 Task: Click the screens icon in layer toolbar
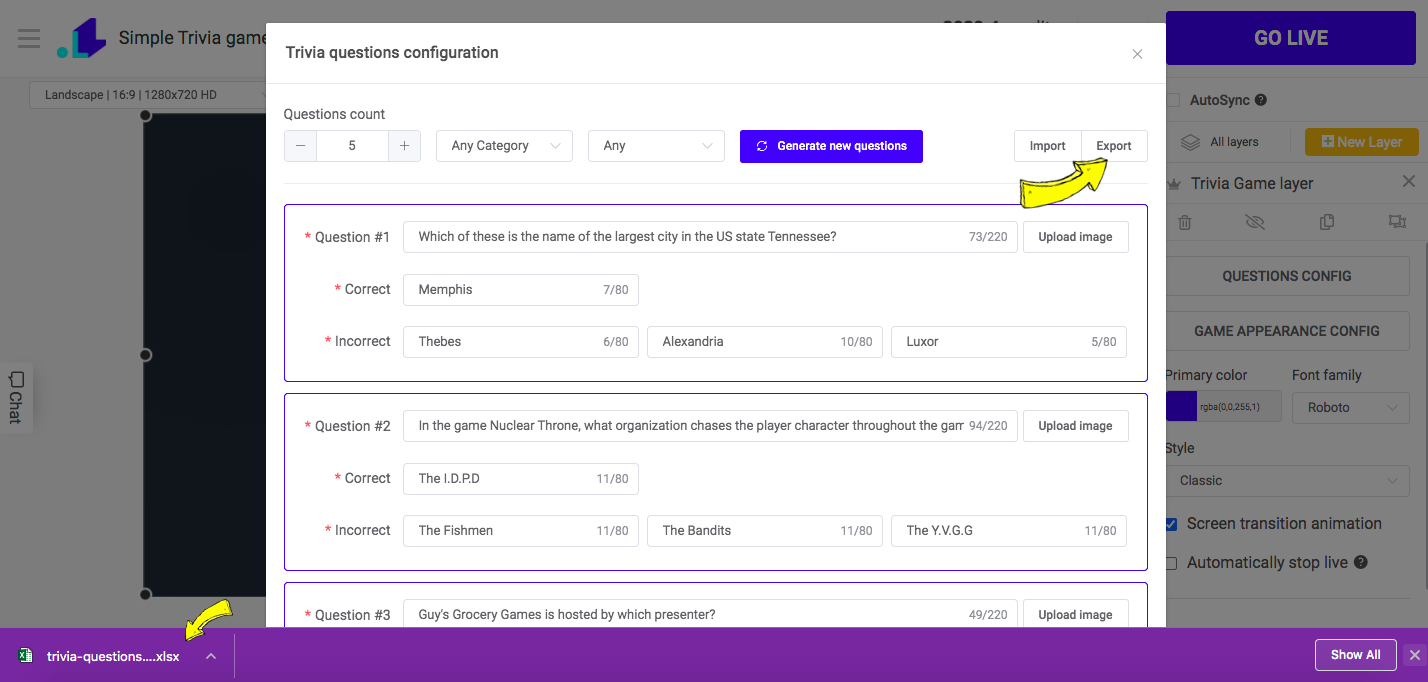[1397, 222]
